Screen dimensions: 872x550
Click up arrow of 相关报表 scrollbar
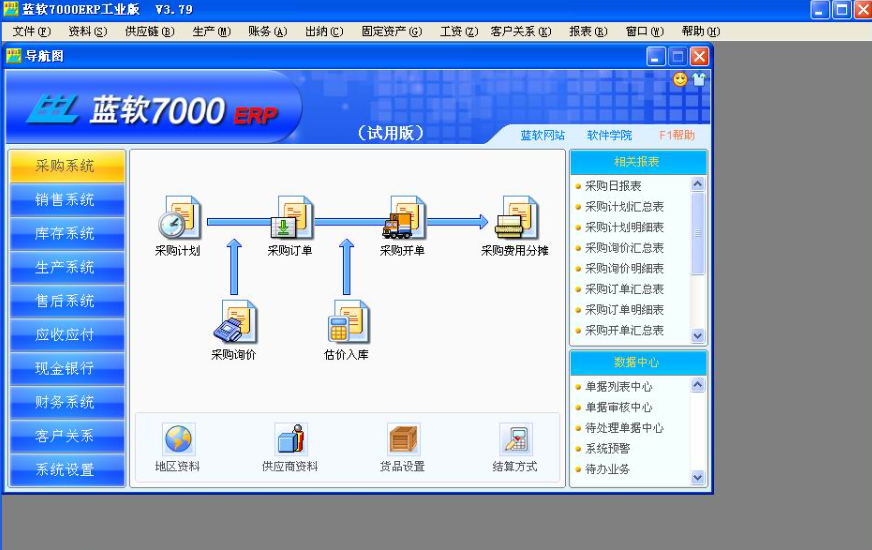coord(698,184)
